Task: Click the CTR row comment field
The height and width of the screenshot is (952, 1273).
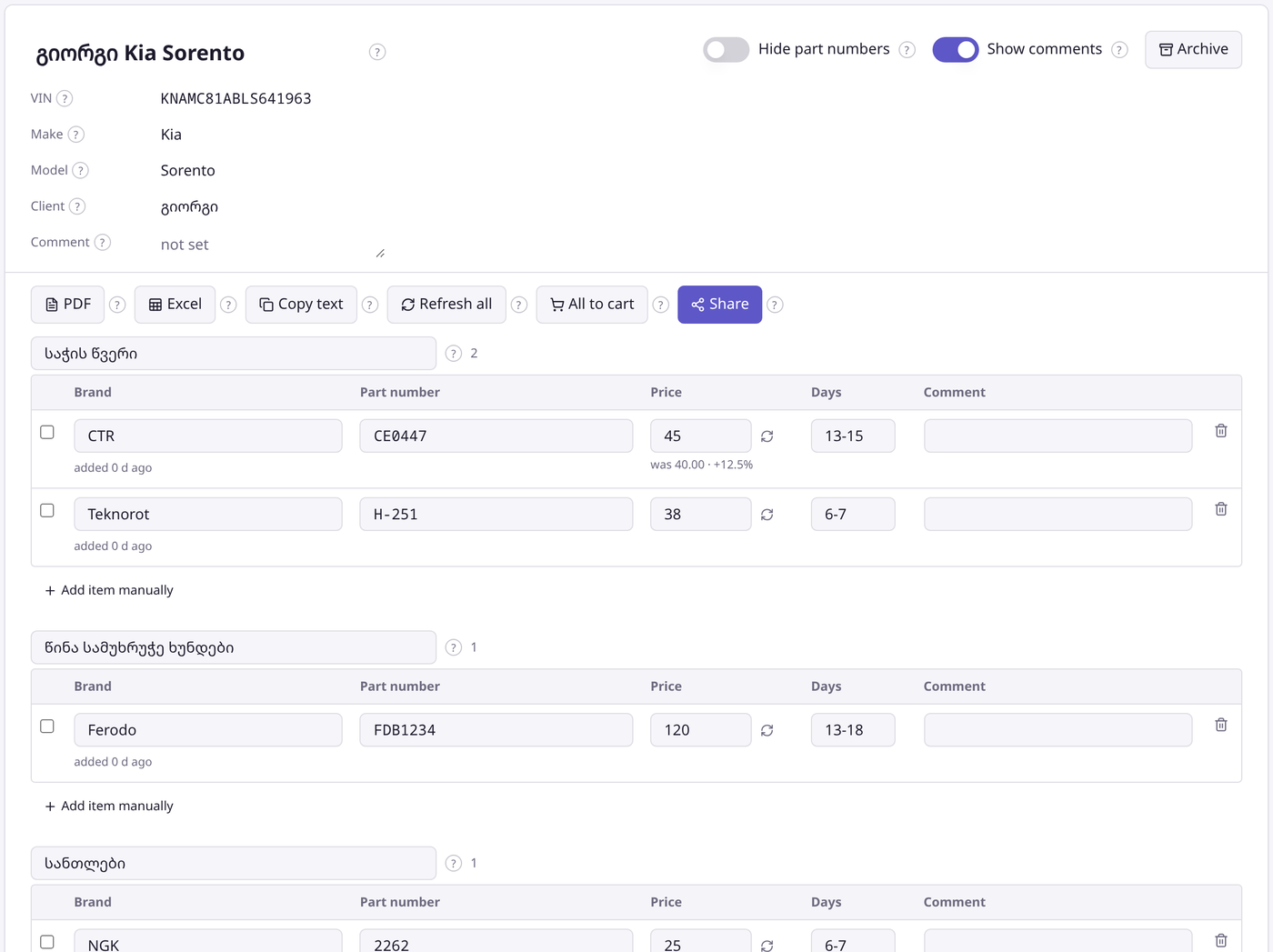Action: [1058, 436]
